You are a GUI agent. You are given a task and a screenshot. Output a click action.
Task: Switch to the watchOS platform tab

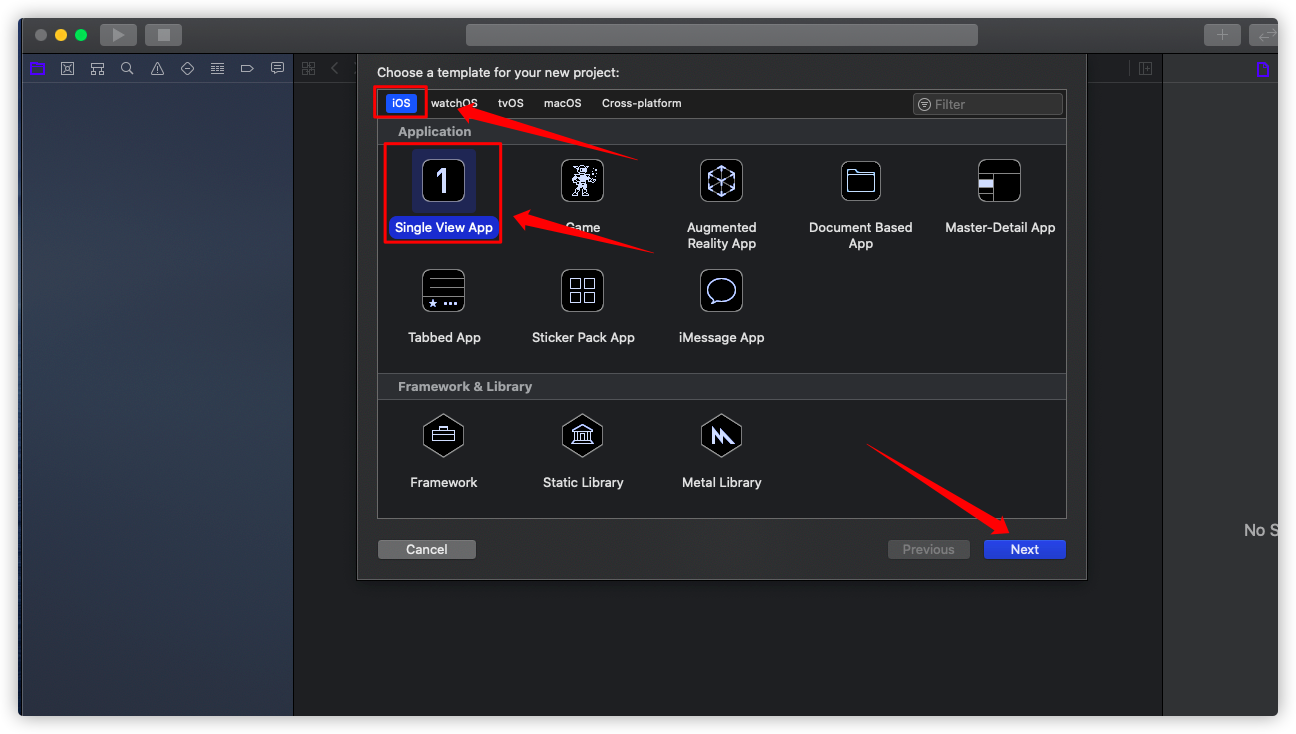[x=454, y=103]
